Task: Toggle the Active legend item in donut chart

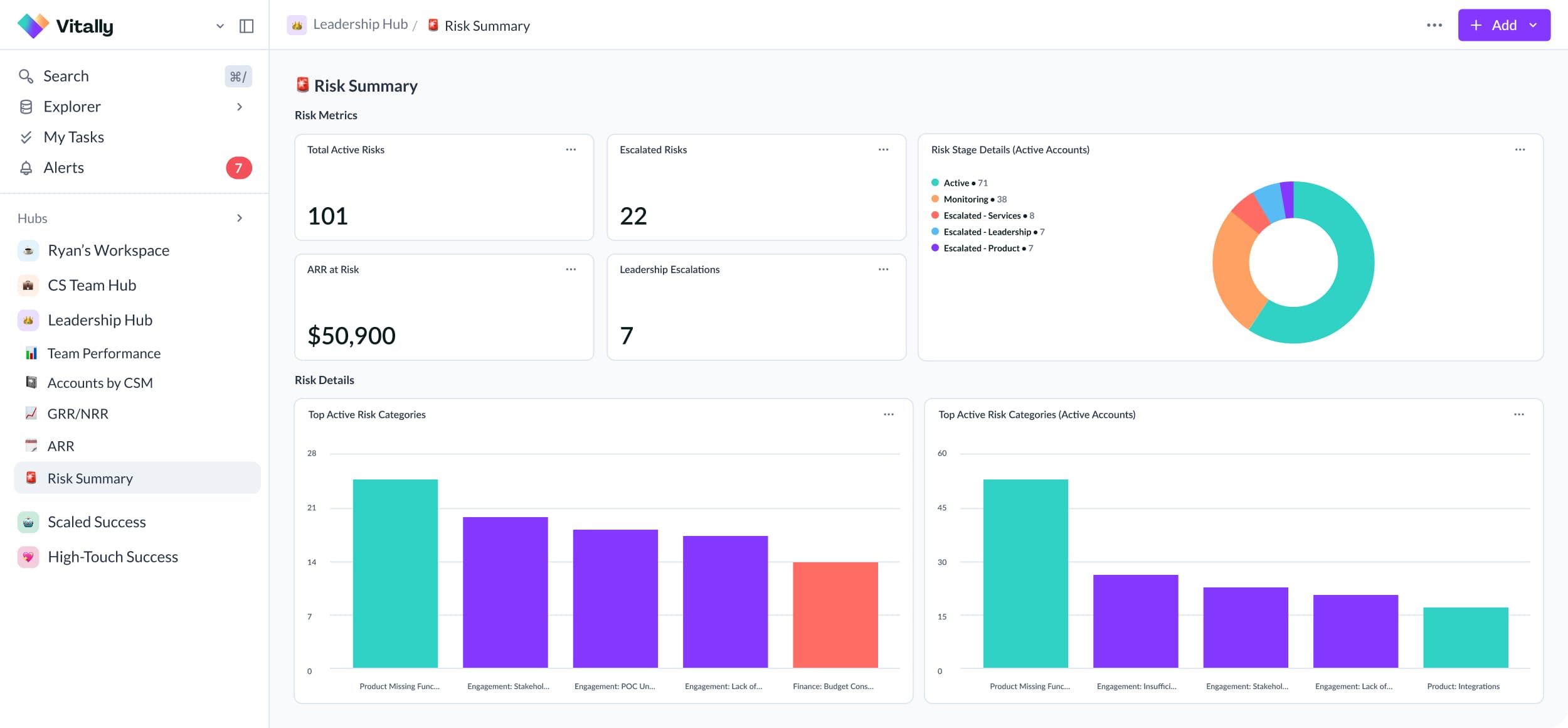Action: (956, 183)
